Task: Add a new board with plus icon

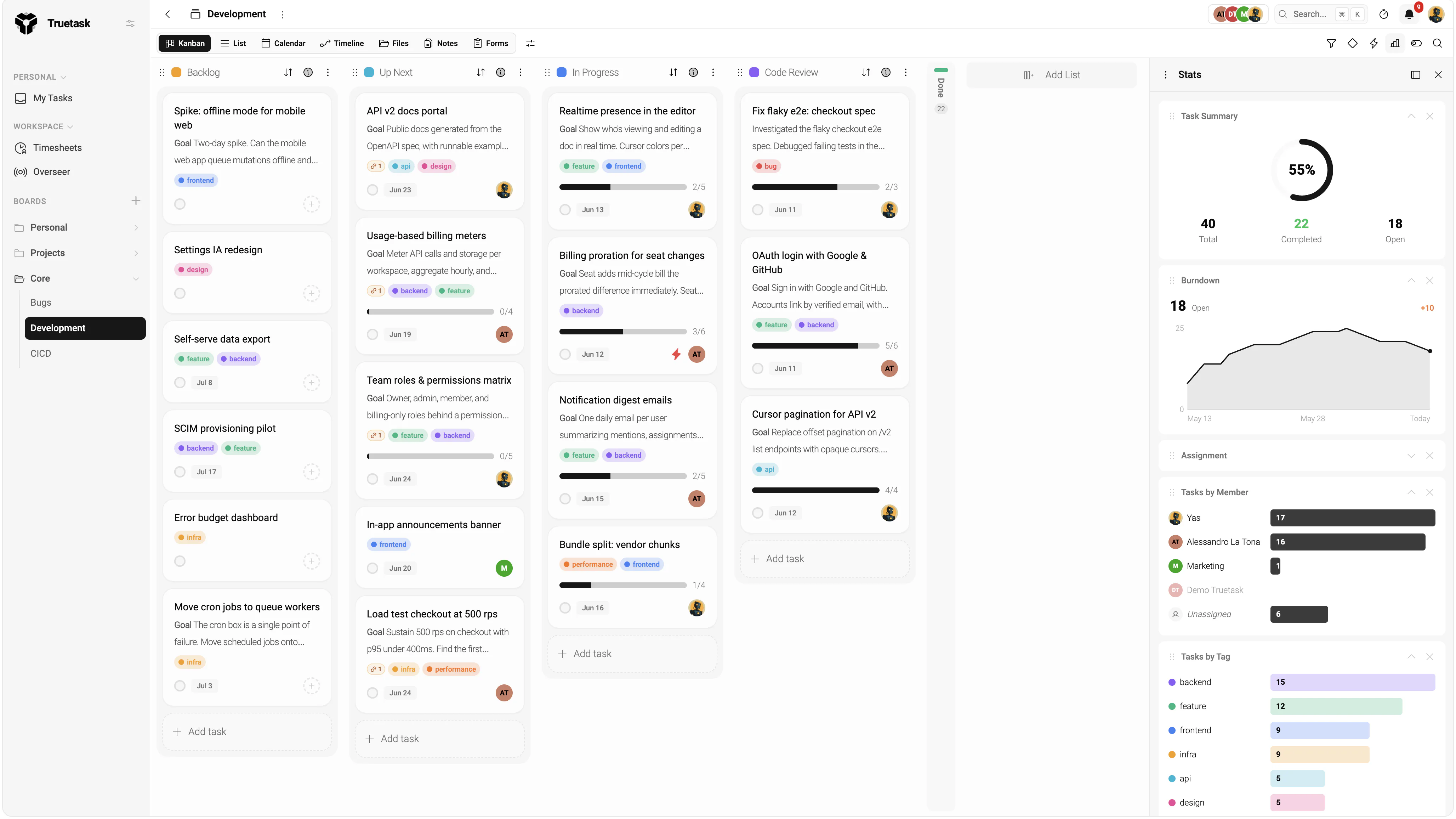Action: pos(136,201)
